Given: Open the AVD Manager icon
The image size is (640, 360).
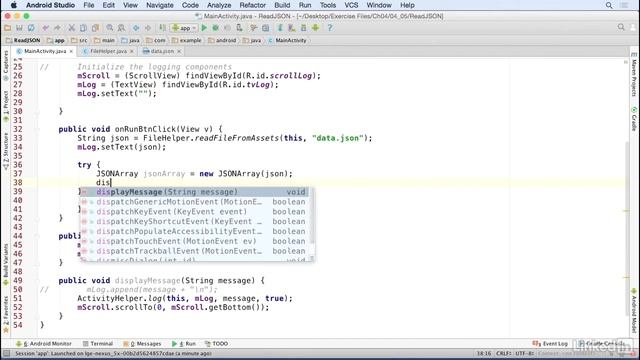Looking at the screenshot, I should pyautogui.click(x=291, y=28).
